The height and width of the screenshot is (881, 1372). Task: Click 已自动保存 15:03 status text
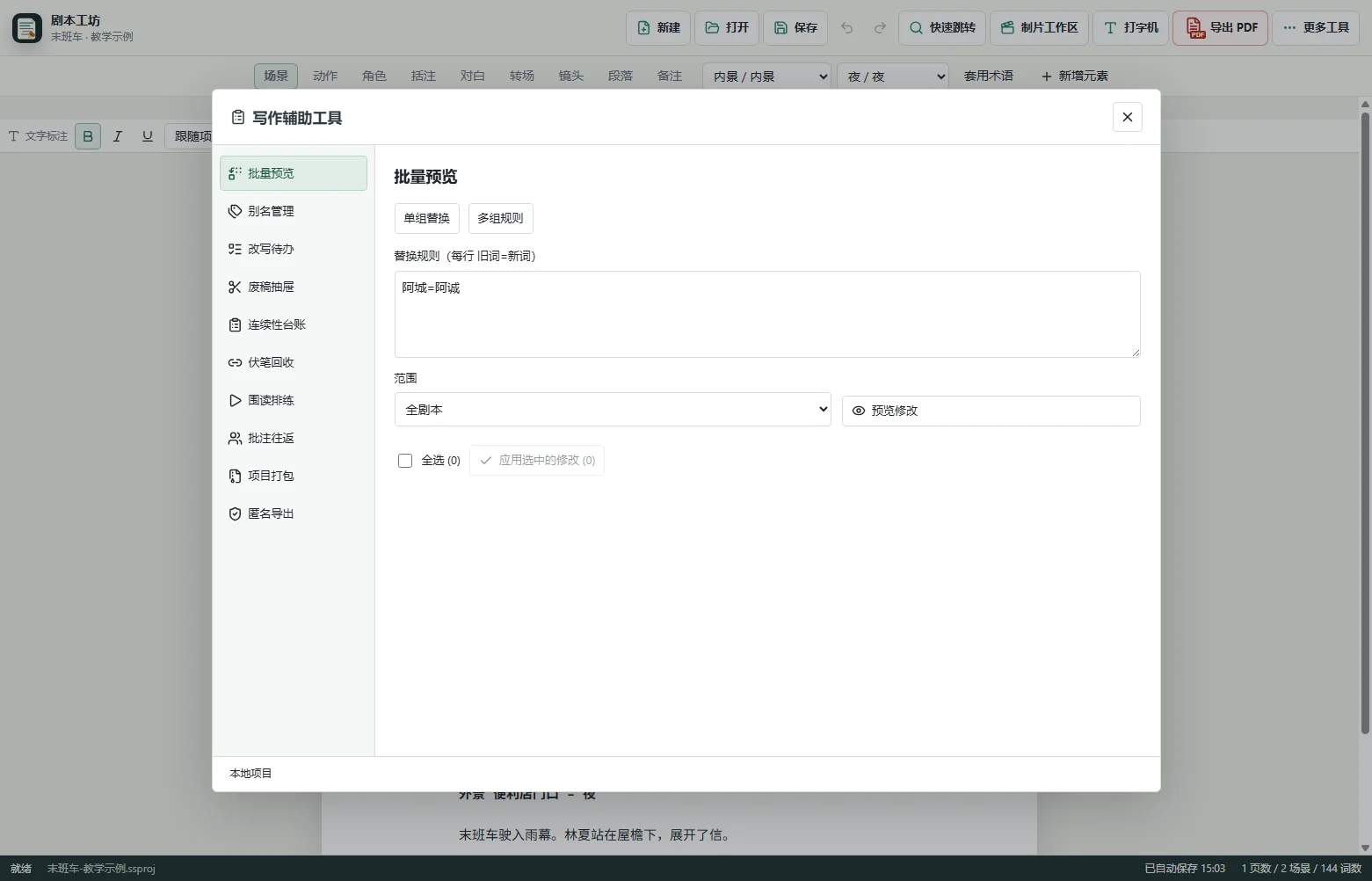tap(1185, 869)
